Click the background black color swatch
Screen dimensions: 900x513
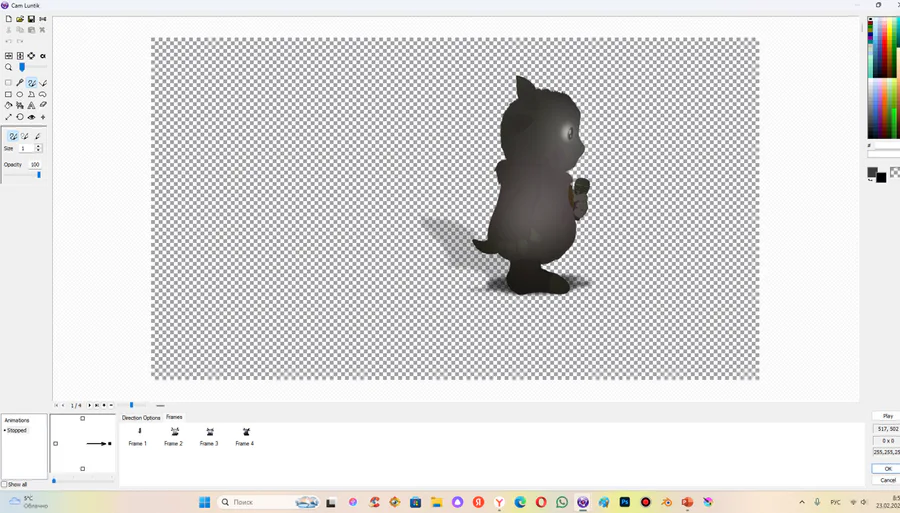coord(881,178)
